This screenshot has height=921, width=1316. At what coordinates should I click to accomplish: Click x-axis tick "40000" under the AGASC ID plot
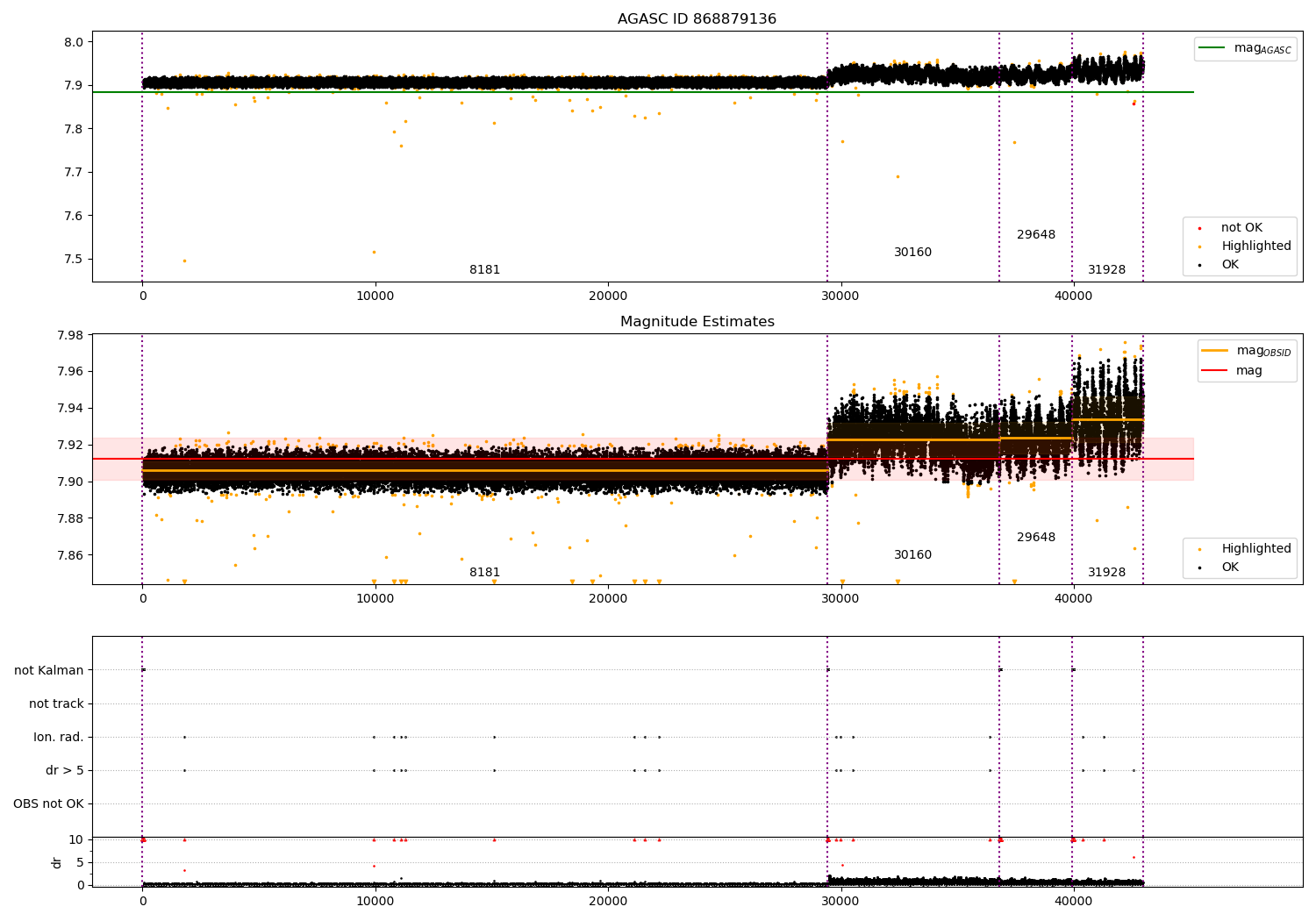coord(1073,296)
